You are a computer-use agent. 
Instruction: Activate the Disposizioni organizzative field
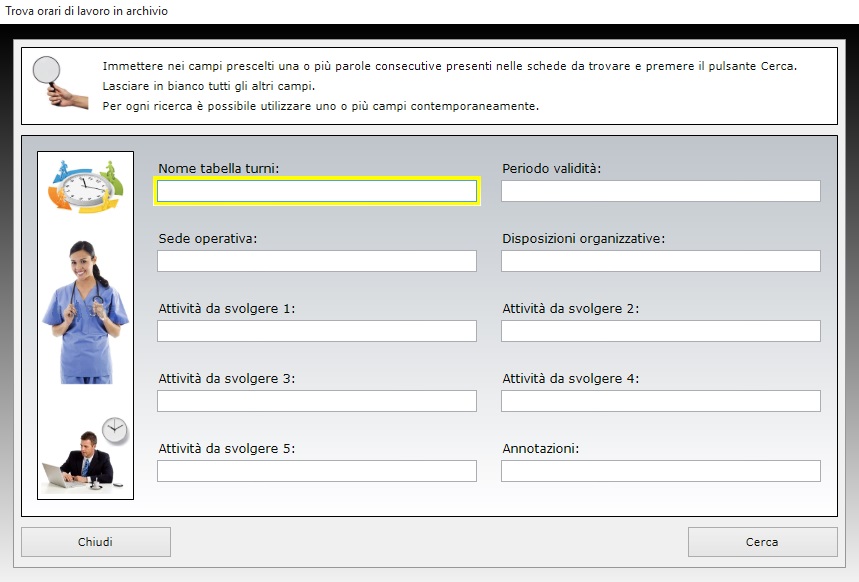(661, 261)
